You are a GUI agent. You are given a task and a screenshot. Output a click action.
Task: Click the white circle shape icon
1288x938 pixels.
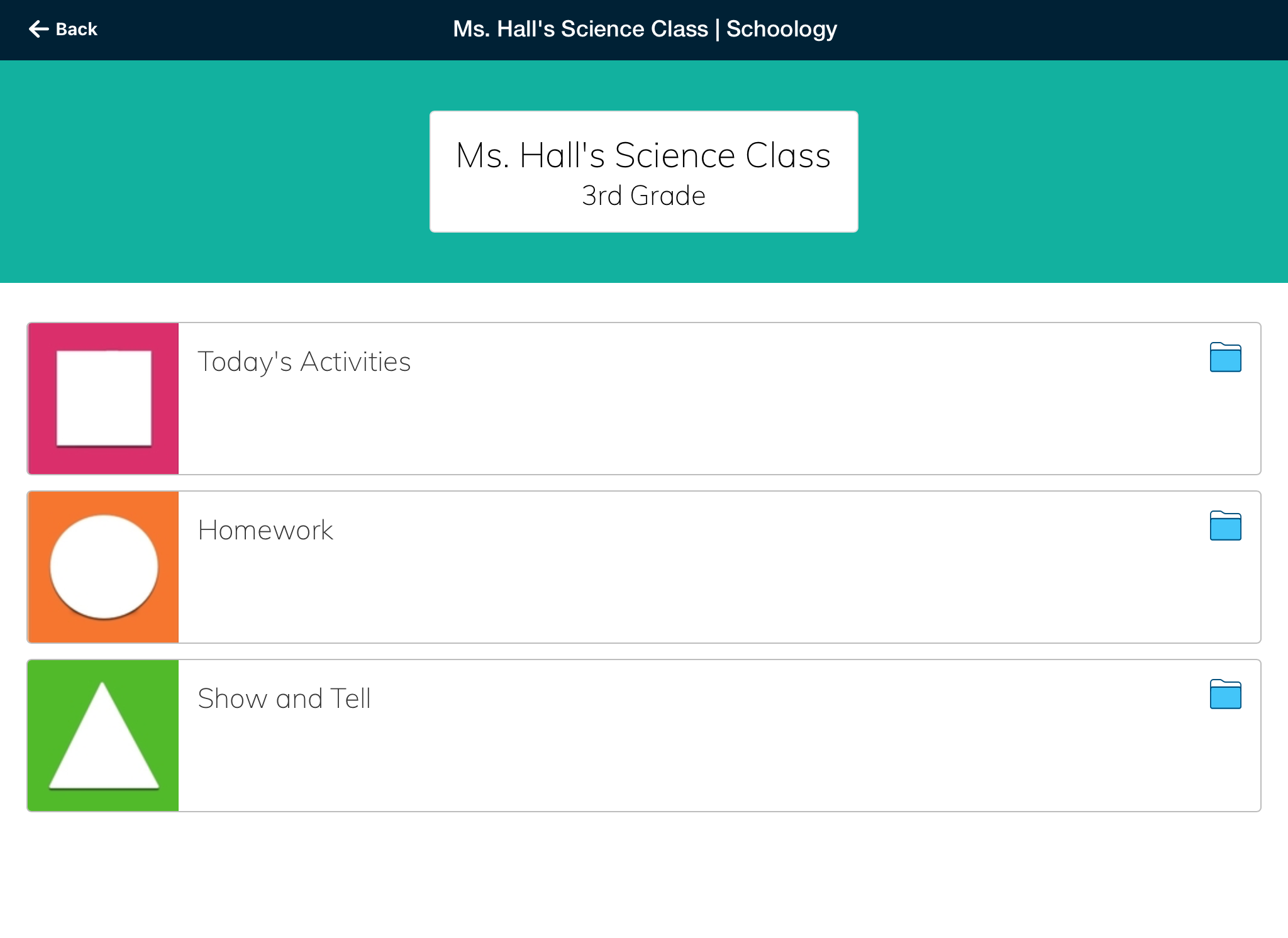point(104,567)
